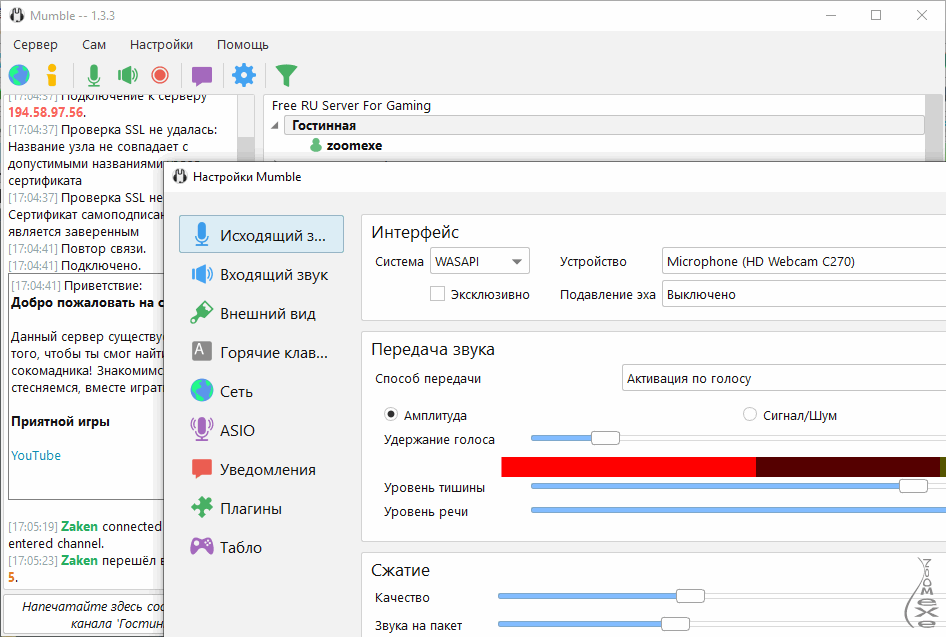
Task: Open the Табло settings page
Action: coord(261,547)
